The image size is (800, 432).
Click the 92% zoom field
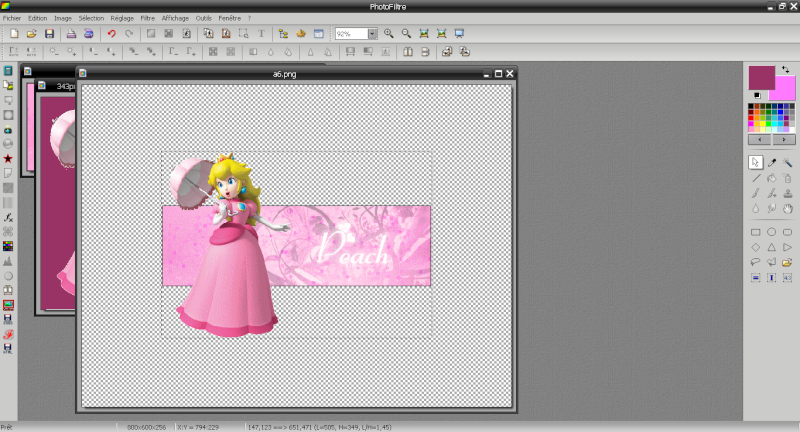point(352,34)
